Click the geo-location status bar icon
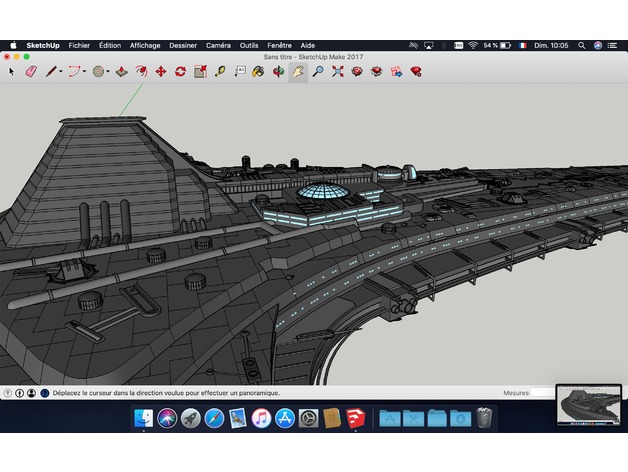 [x=8, y=393]
